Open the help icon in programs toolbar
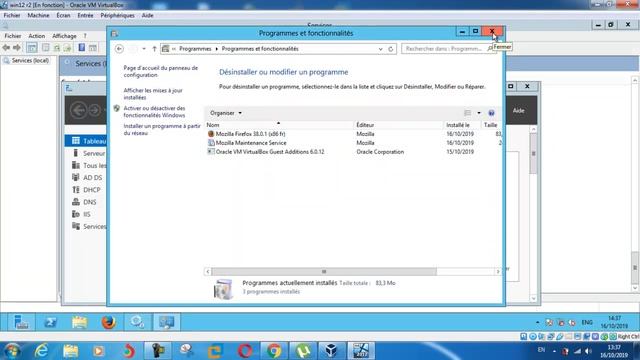 tap(491, 113)
